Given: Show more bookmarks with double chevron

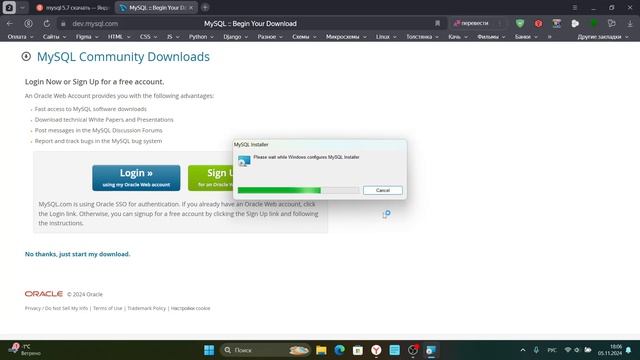Looking at the screenshot, I should pos(549,37).
